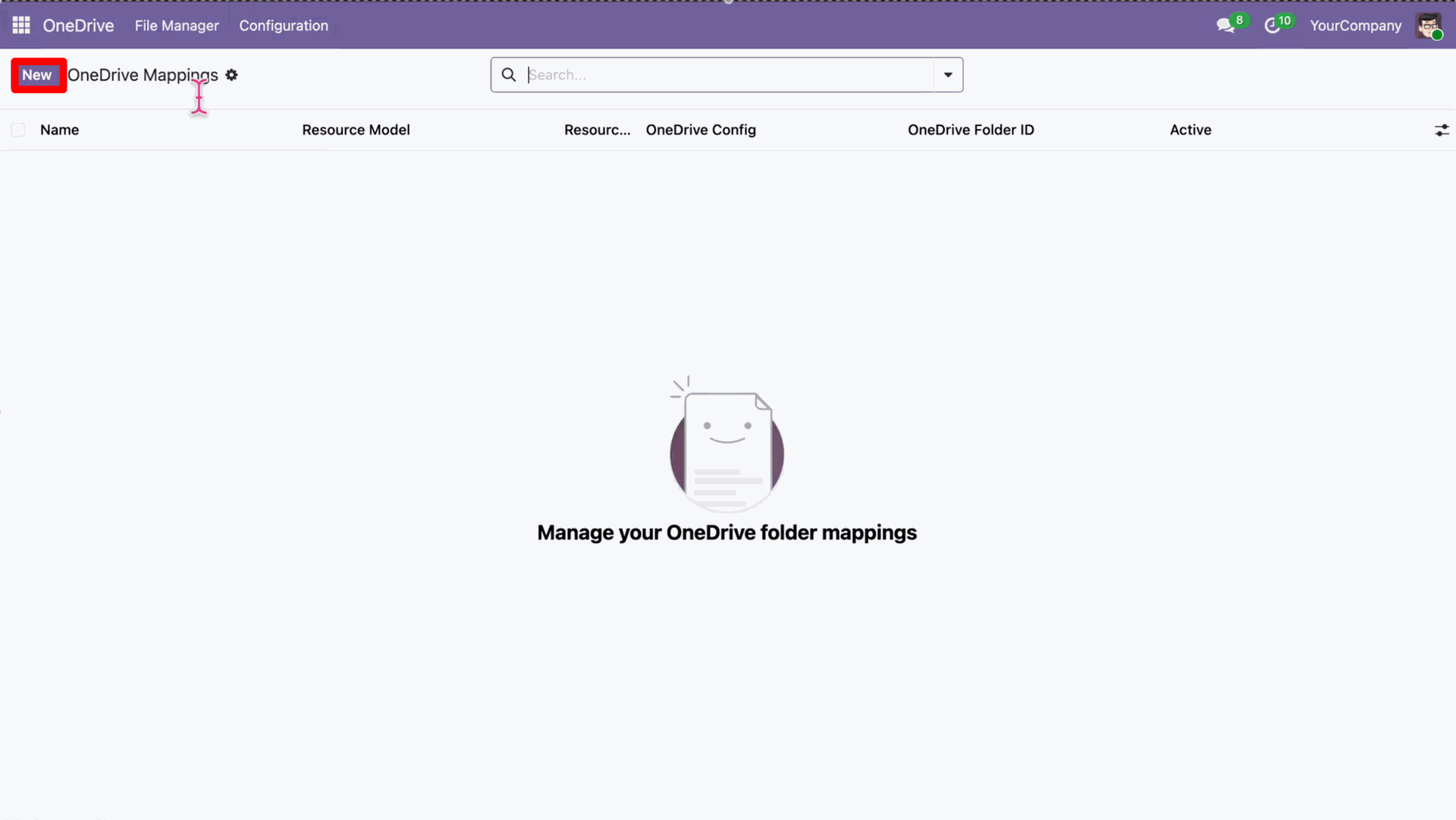This screenshot has height=820, width=1456.
Task: Click the OneDrive Mappings breadcrumb title
Action: coord(143,75)
